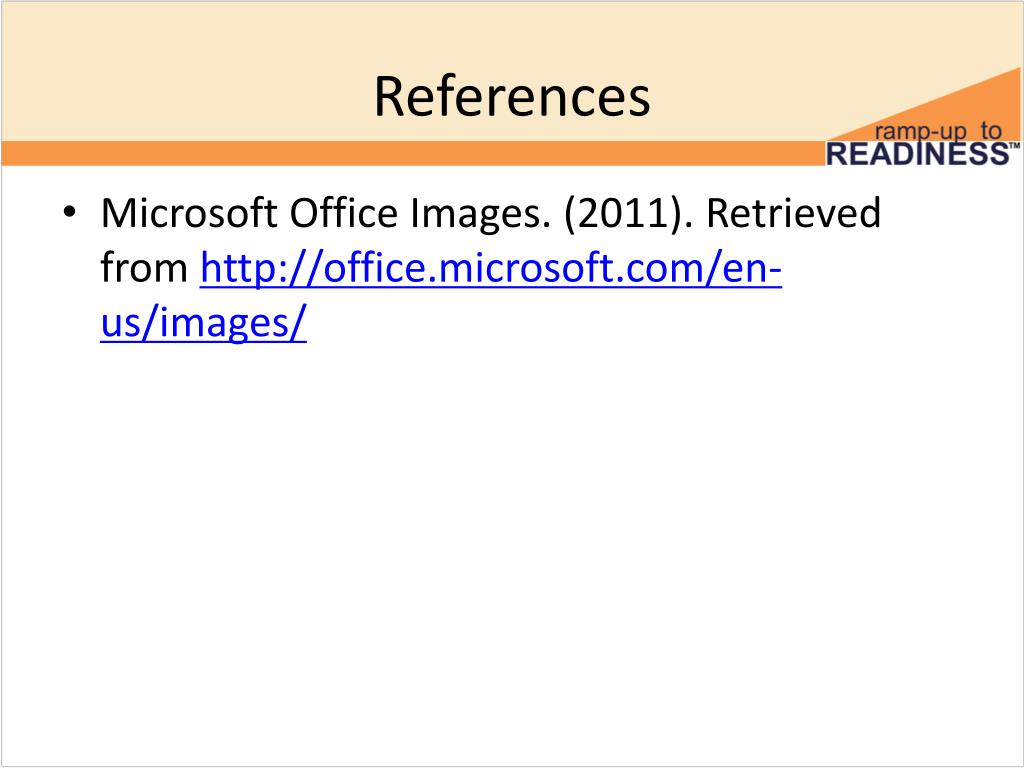This screenshot has width=1024, height=768.
Task: Click the word "from" before the link
Action: (x=144, y=268)
